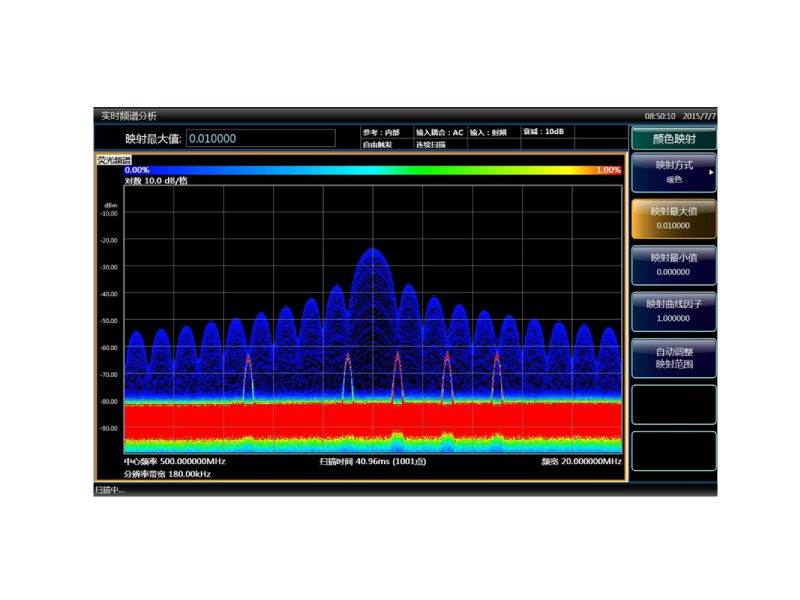Open the 颜色映射 menu header
Image resolution: width=800 pixels, height=600 pixels.
pos(673,138)
